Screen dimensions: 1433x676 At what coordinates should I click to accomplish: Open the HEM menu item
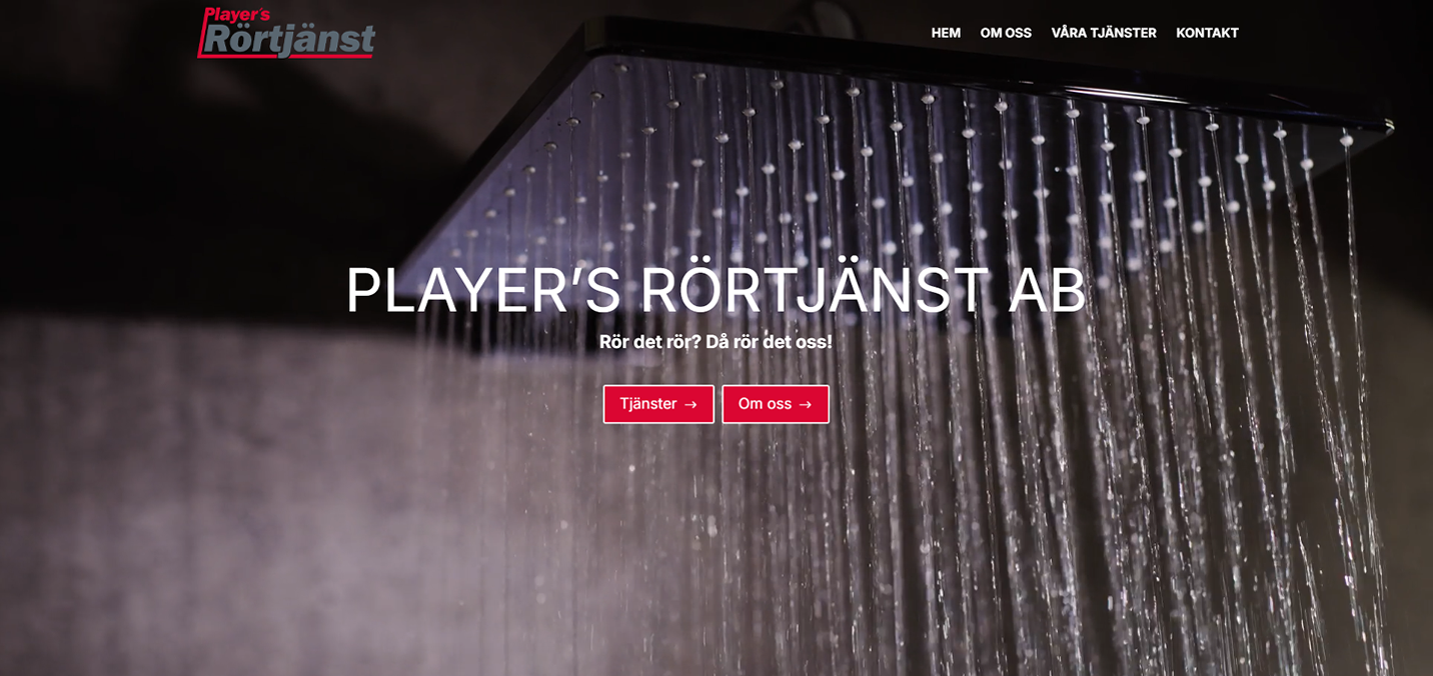tap(946, 33)
